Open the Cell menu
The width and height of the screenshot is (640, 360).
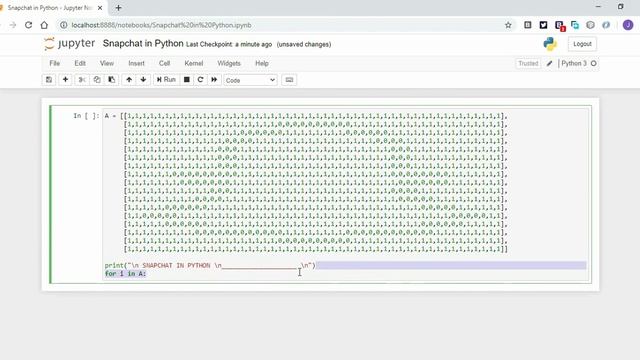(164, 63)
